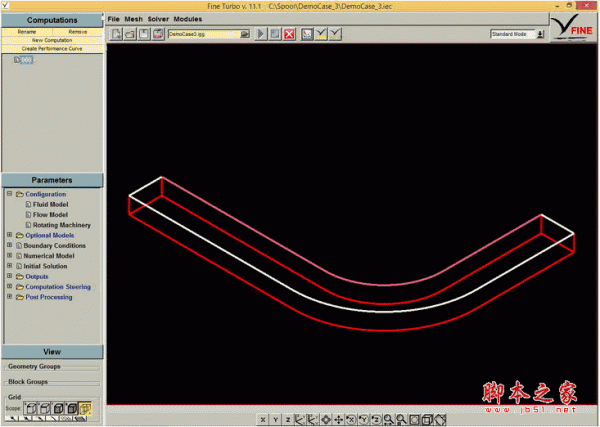Click Create Performance Curve button

52,48
